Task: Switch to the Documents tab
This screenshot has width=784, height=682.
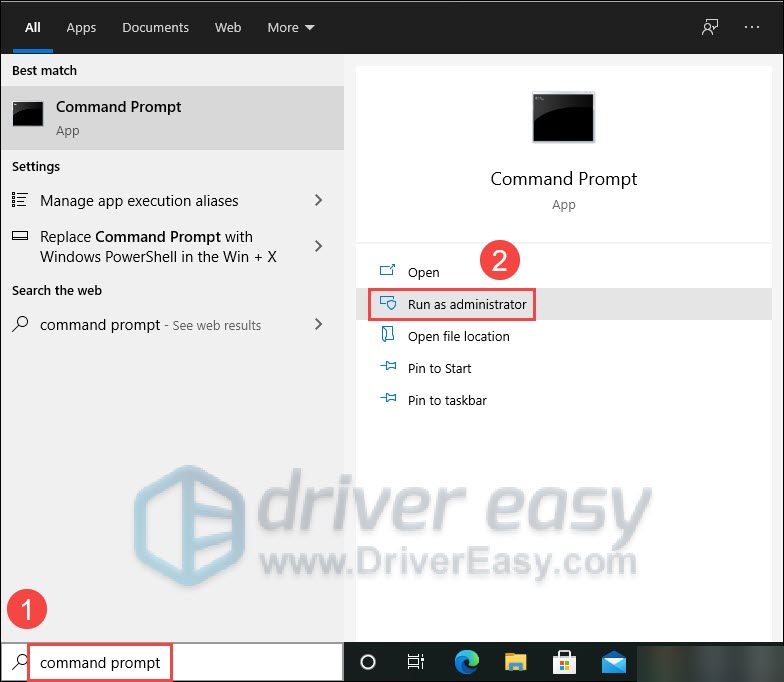Action: click(x=155, y=27)
